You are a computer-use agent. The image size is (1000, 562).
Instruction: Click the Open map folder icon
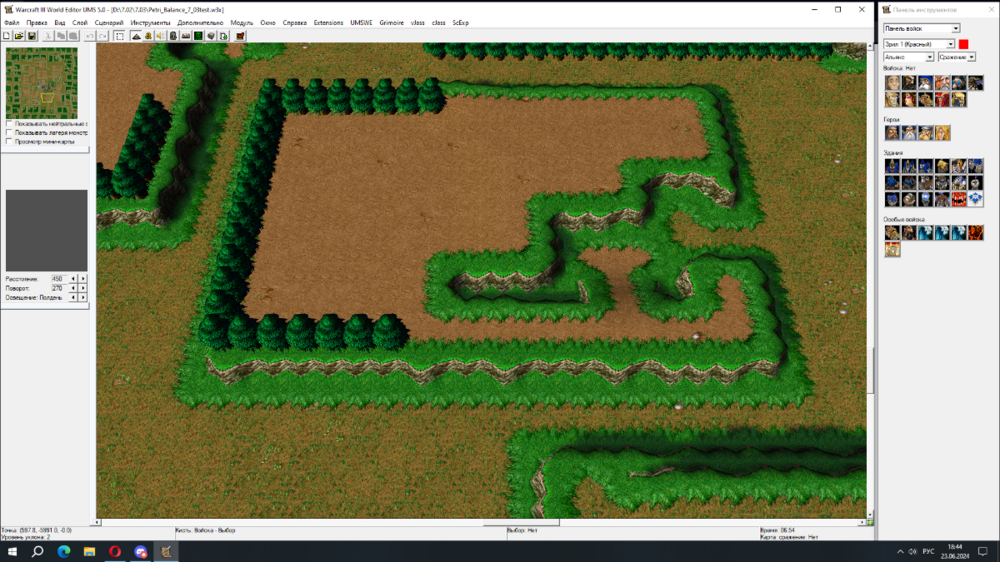[x=19, y=36]
